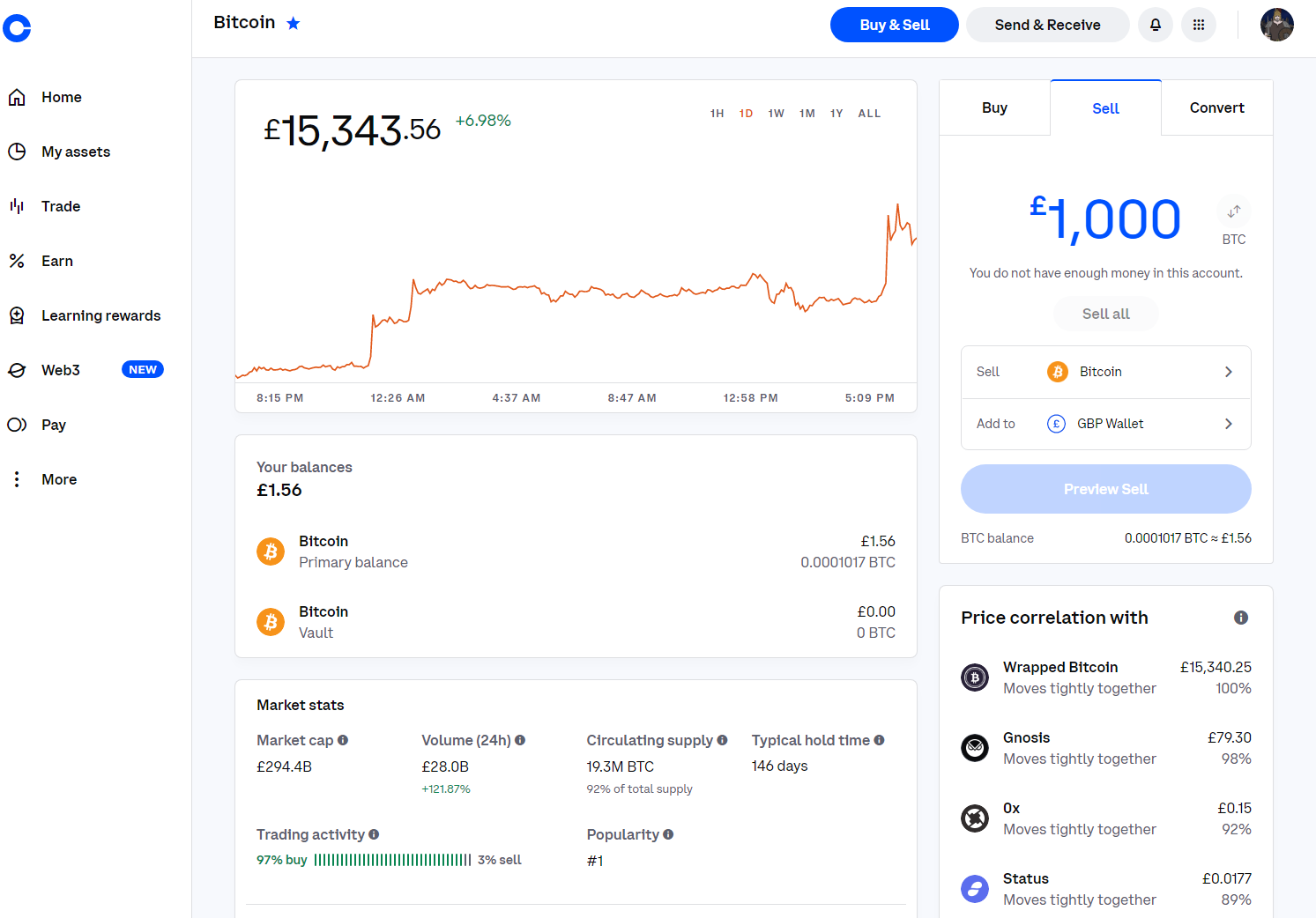Click the Pay icon in sidebar
The height and width of the screenshot is (918, 1316).
pyautogui.click(x=17, y=425)
